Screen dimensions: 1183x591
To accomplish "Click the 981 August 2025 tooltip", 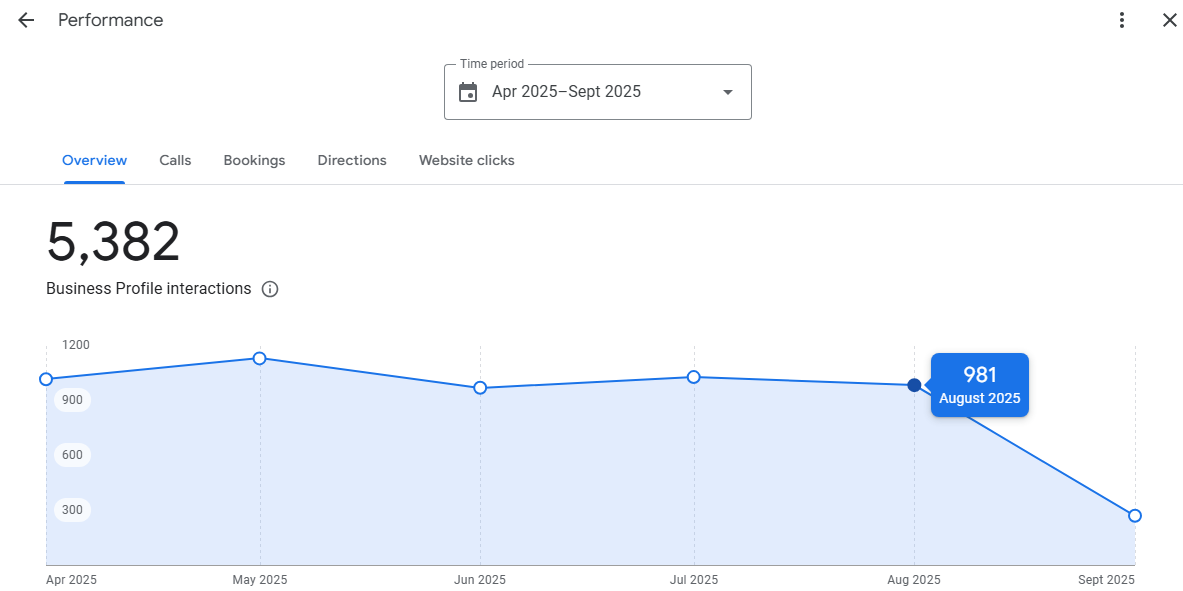I will [979, 385].
